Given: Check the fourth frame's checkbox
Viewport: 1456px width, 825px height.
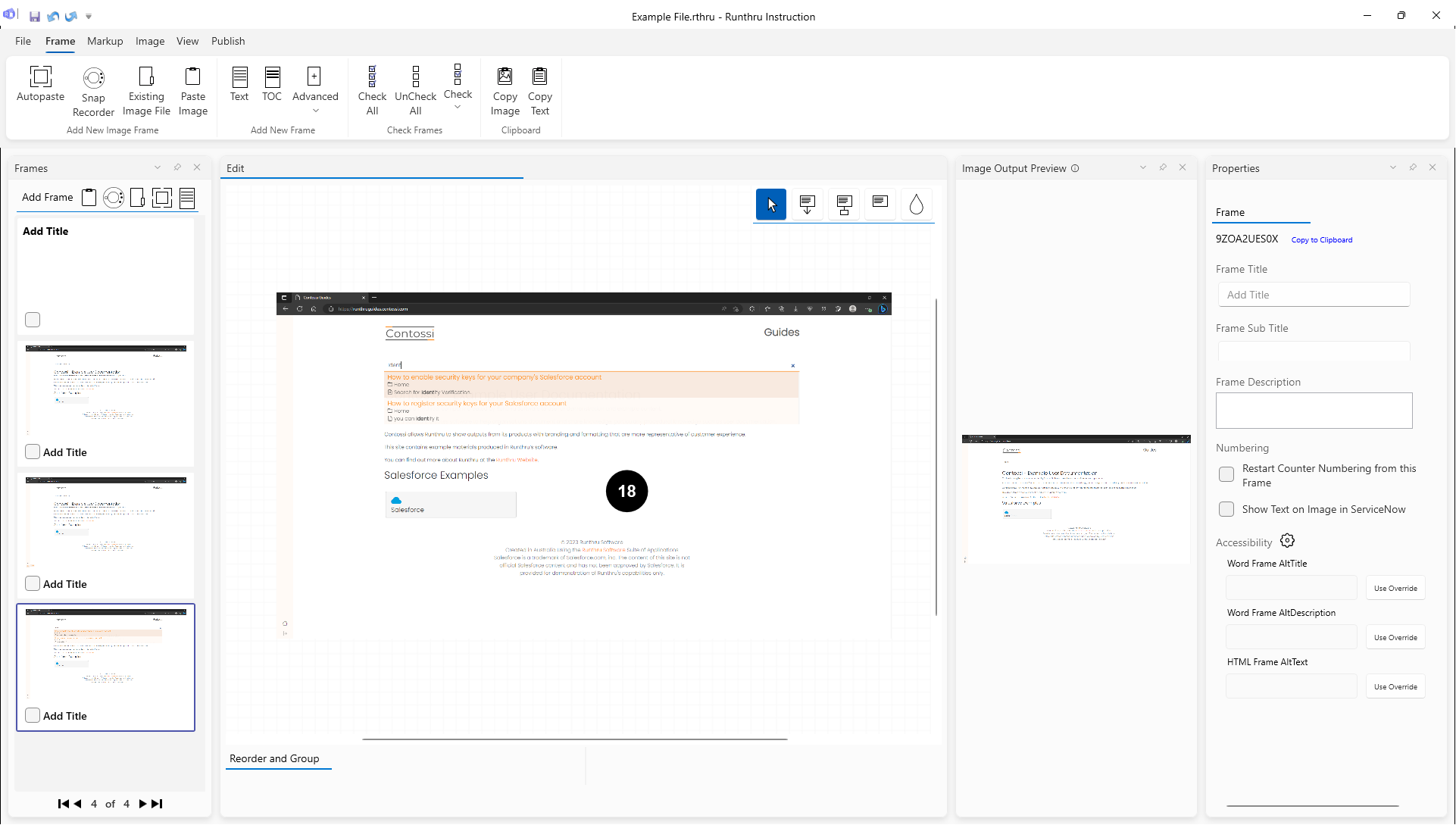Looking at the screenshot, I should pyautogui.click(x=33, y=716).
